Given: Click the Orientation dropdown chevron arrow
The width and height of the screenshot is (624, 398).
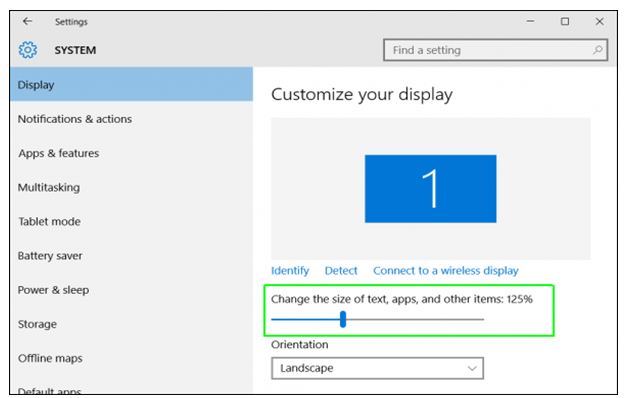Looking at the screenshot, I should pyautogui.click(x=472, y=368).
